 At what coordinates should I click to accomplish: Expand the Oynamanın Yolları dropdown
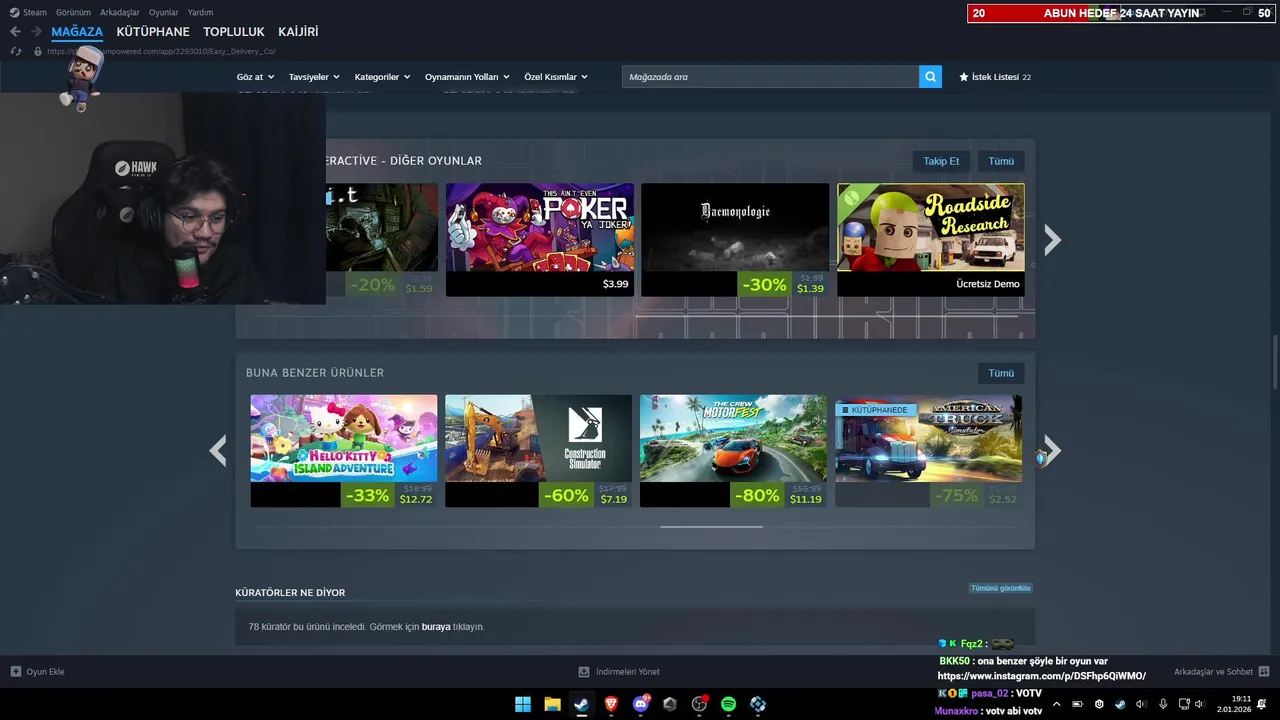(x=467, y=77)
